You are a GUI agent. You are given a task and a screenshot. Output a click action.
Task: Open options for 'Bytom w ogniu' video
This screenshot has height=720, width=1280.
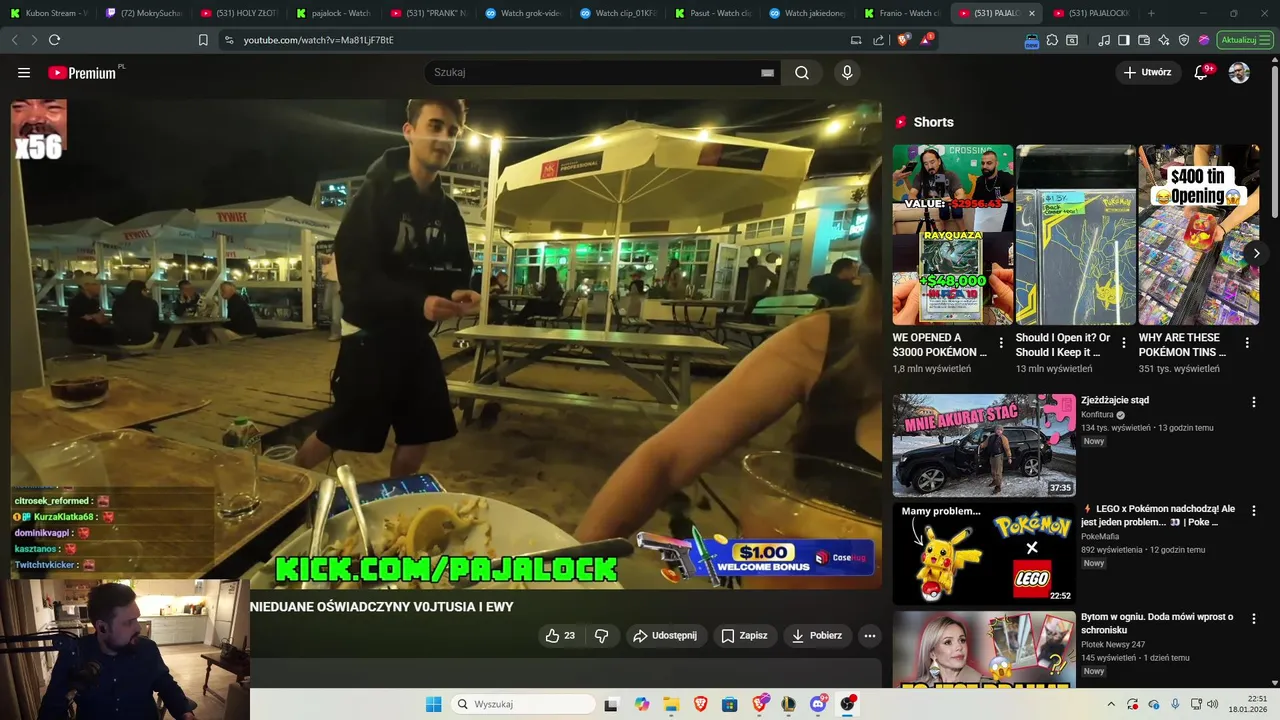(1254, 619)
